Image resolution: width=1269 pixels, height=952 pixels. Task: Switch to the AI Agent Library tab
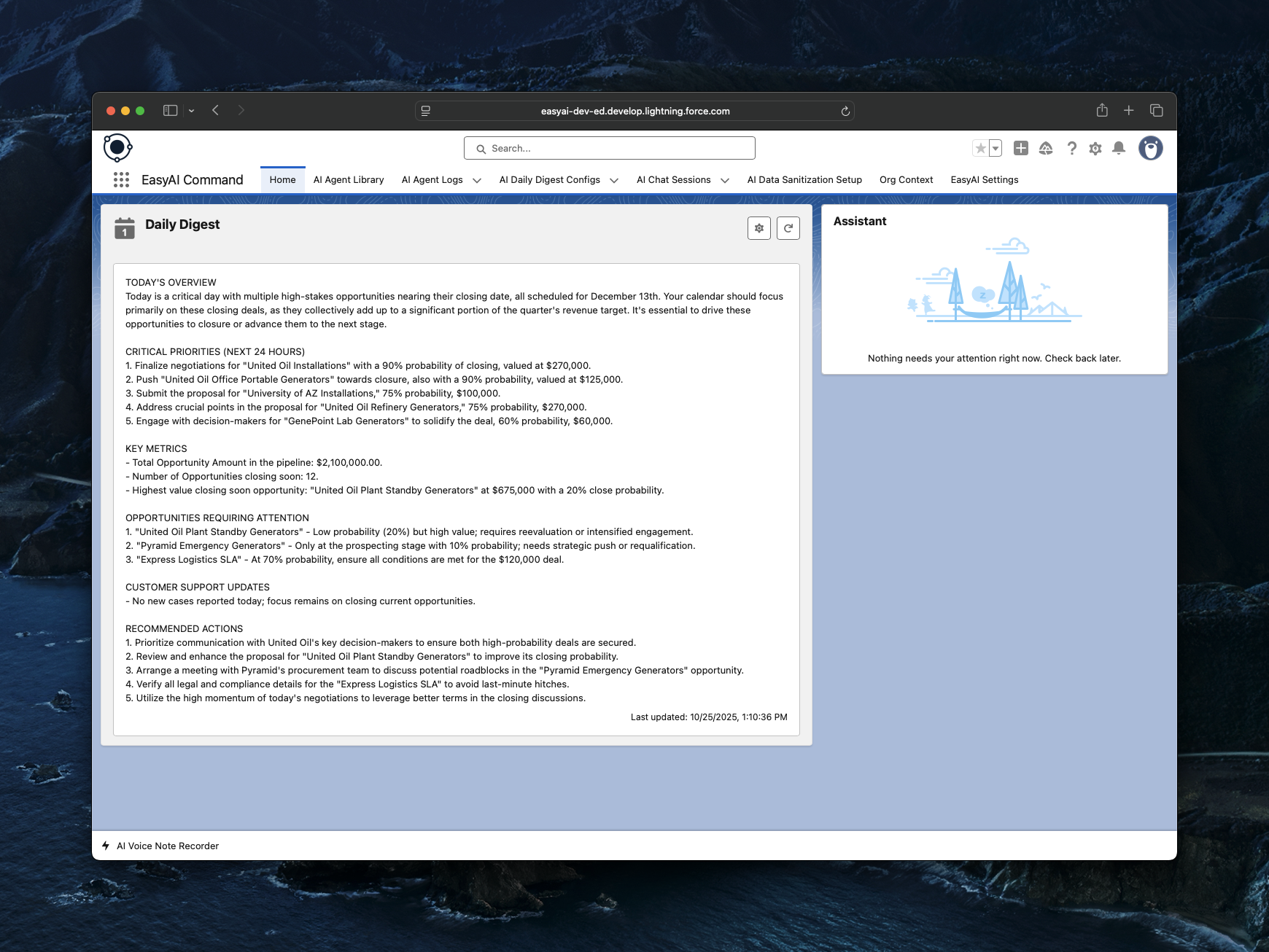tap(348, 180)
